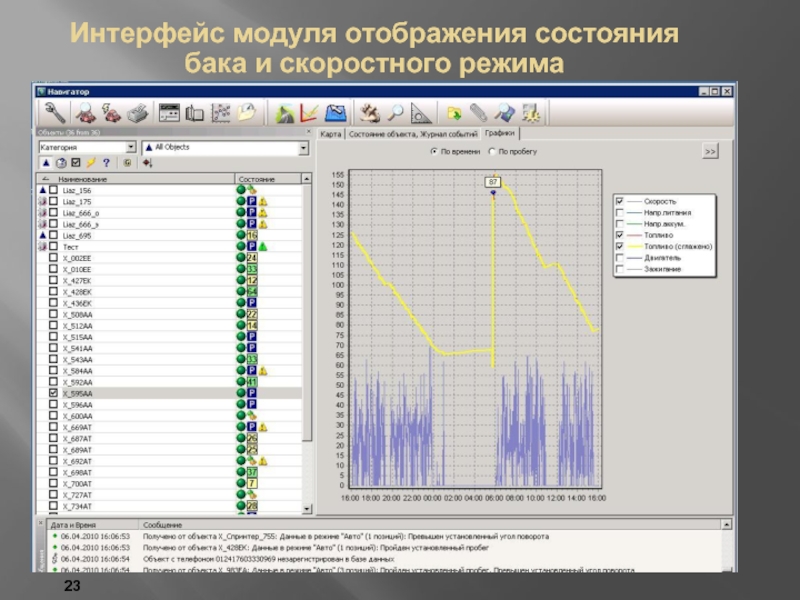Click the printer icon in toolbar

click(x=138, y=113)
